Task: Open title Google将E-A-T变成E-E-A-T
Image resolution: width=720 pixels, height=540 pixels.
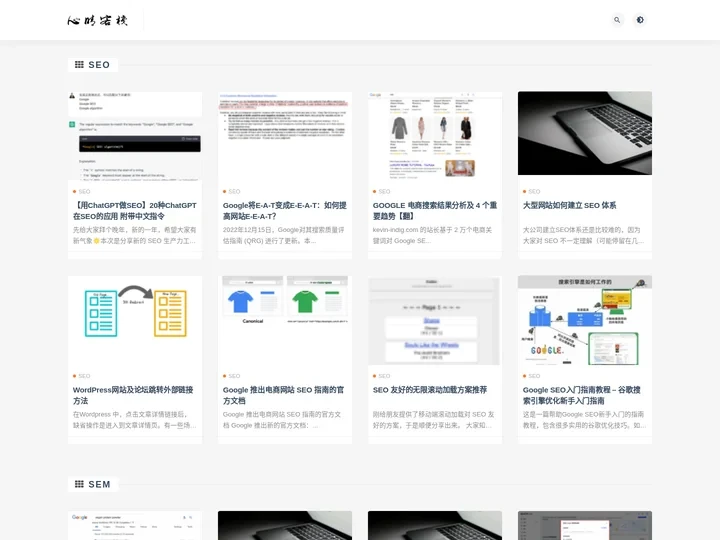Action: coord(285,211)
